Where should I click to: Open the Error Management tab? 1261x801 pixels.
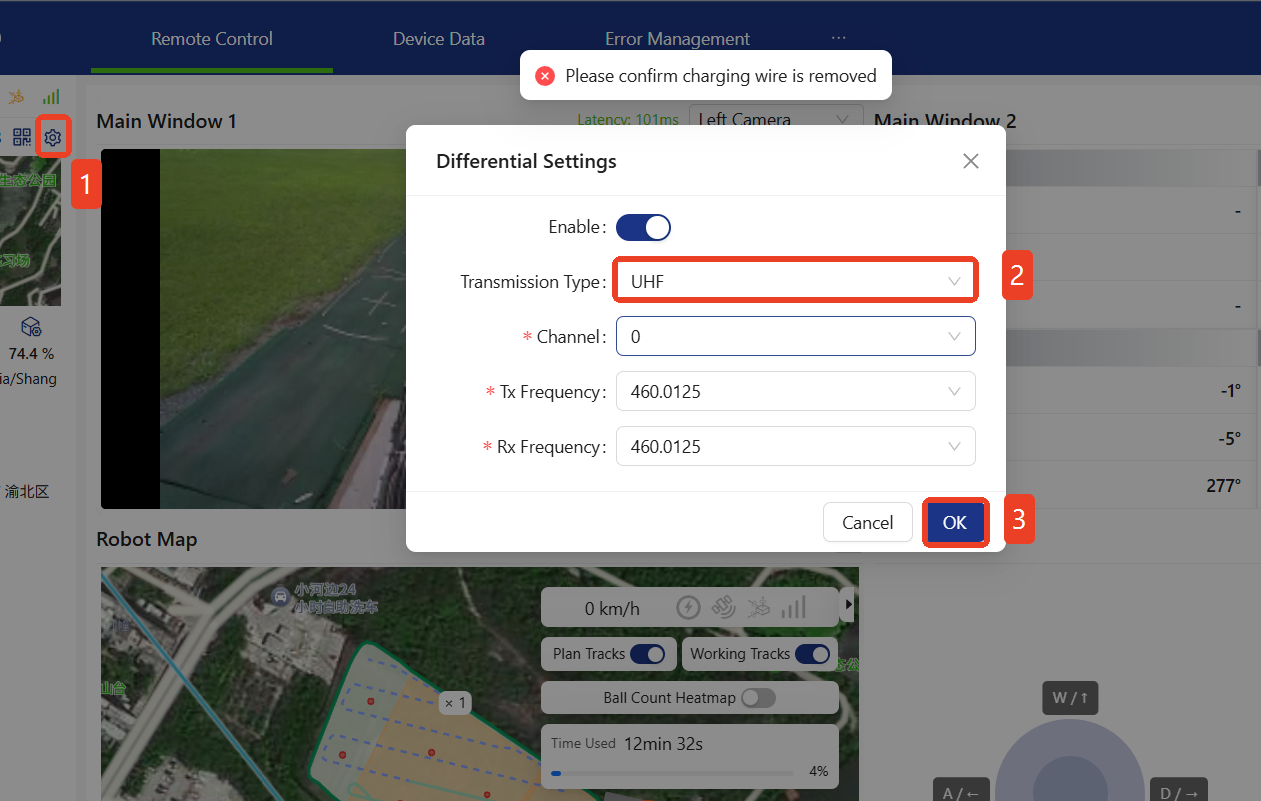click(x=677, y=39)
